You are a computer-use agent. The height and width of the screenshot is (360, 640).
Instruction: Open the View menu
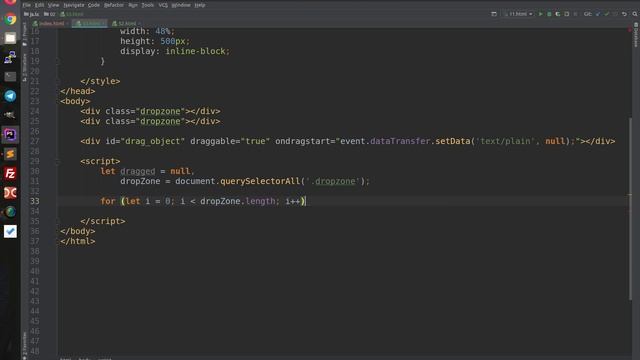(53, 5)
